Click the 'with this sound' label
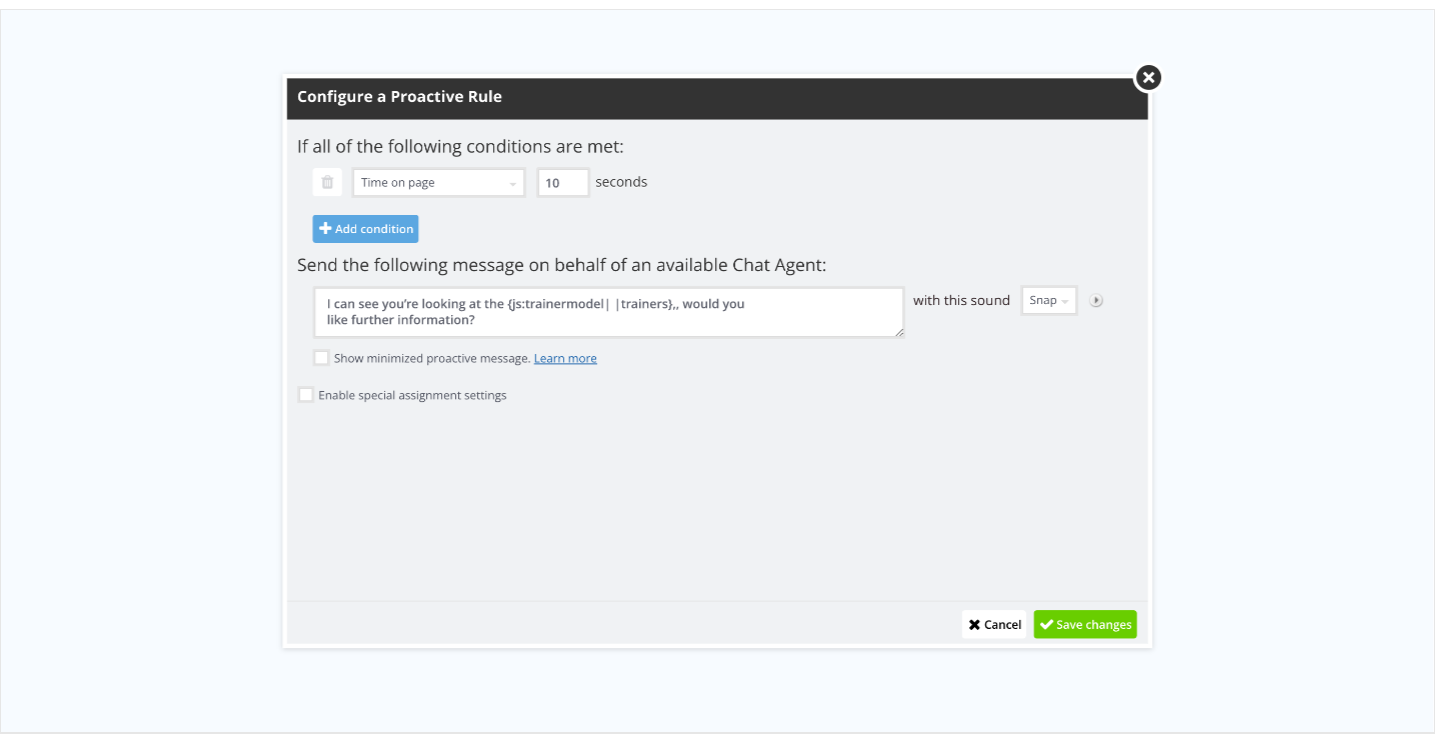Image resolution: width=1435 pixels, height=742 pixels. [x=961, y=300]
